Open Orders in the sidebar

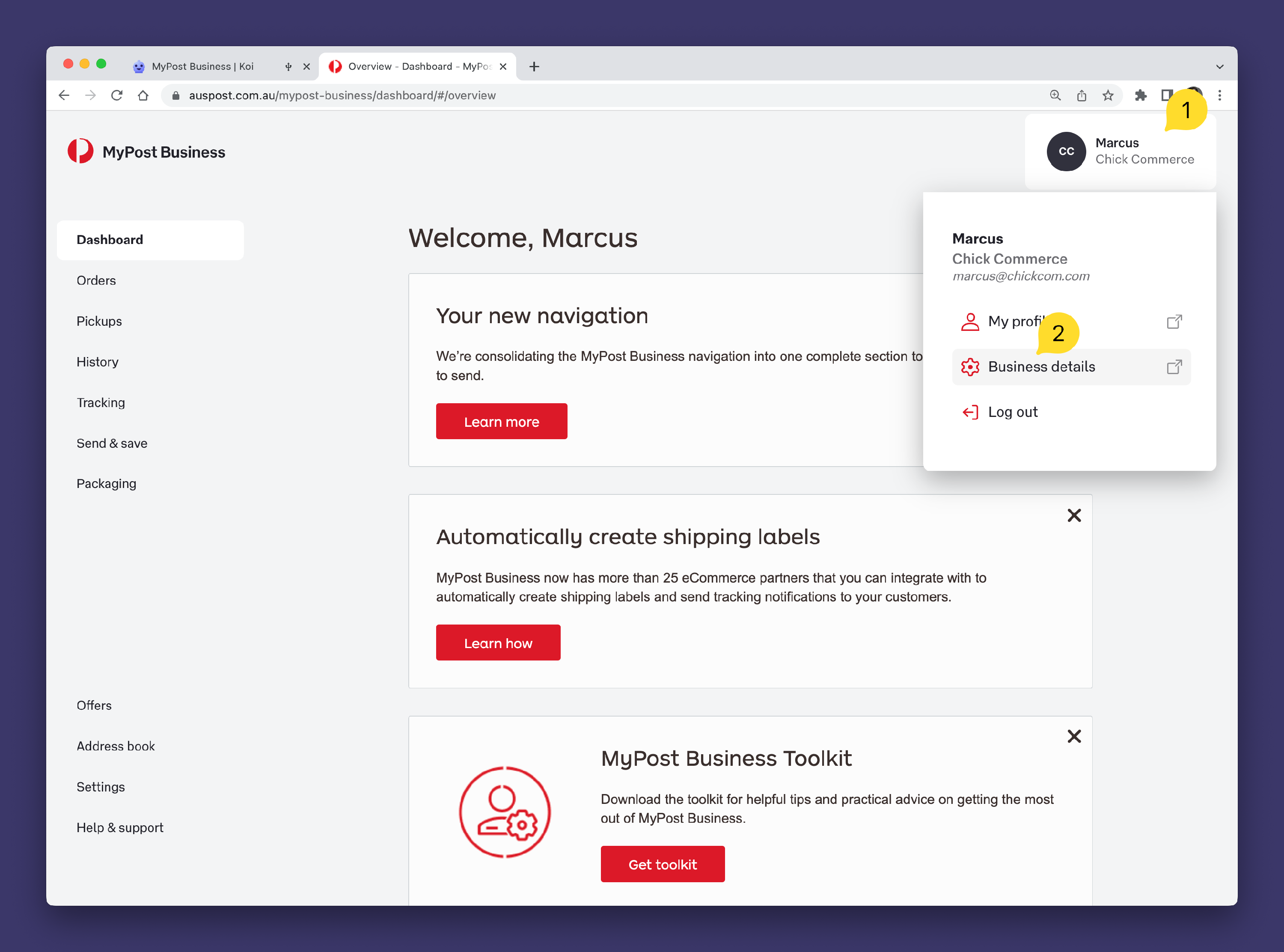[96, 281]
